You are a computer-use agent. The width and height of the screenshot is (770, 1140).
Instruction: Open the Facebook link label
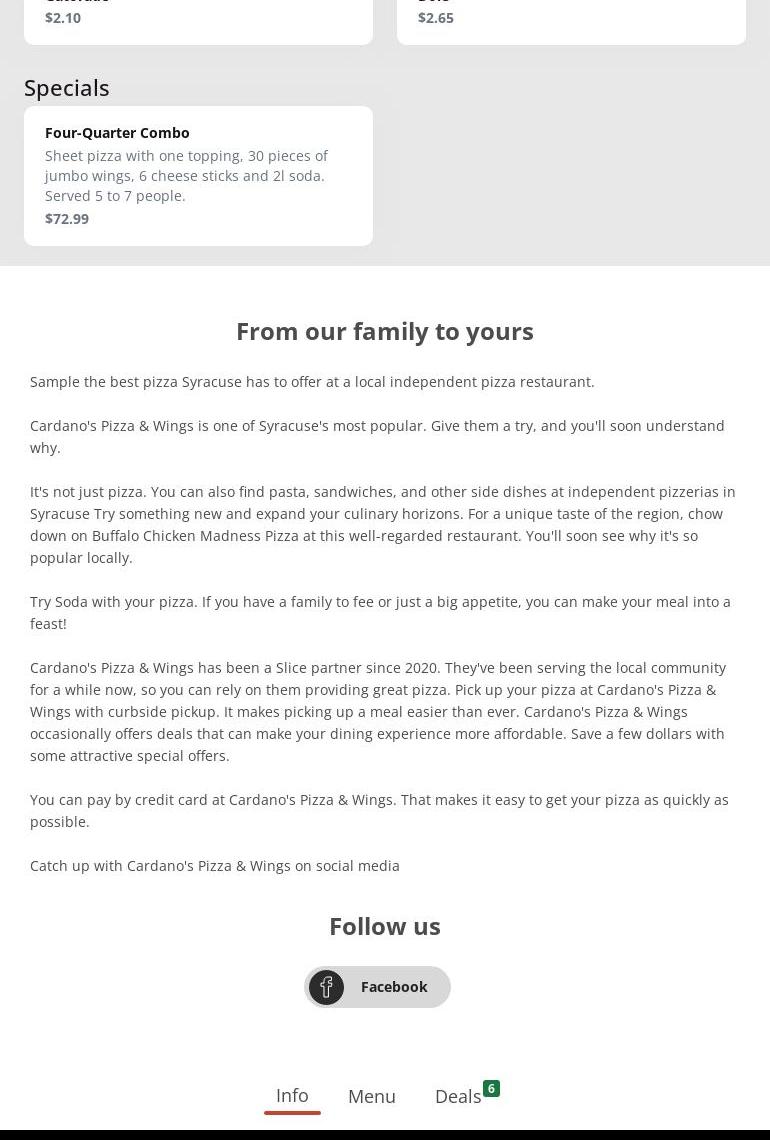tap(394, 987)
